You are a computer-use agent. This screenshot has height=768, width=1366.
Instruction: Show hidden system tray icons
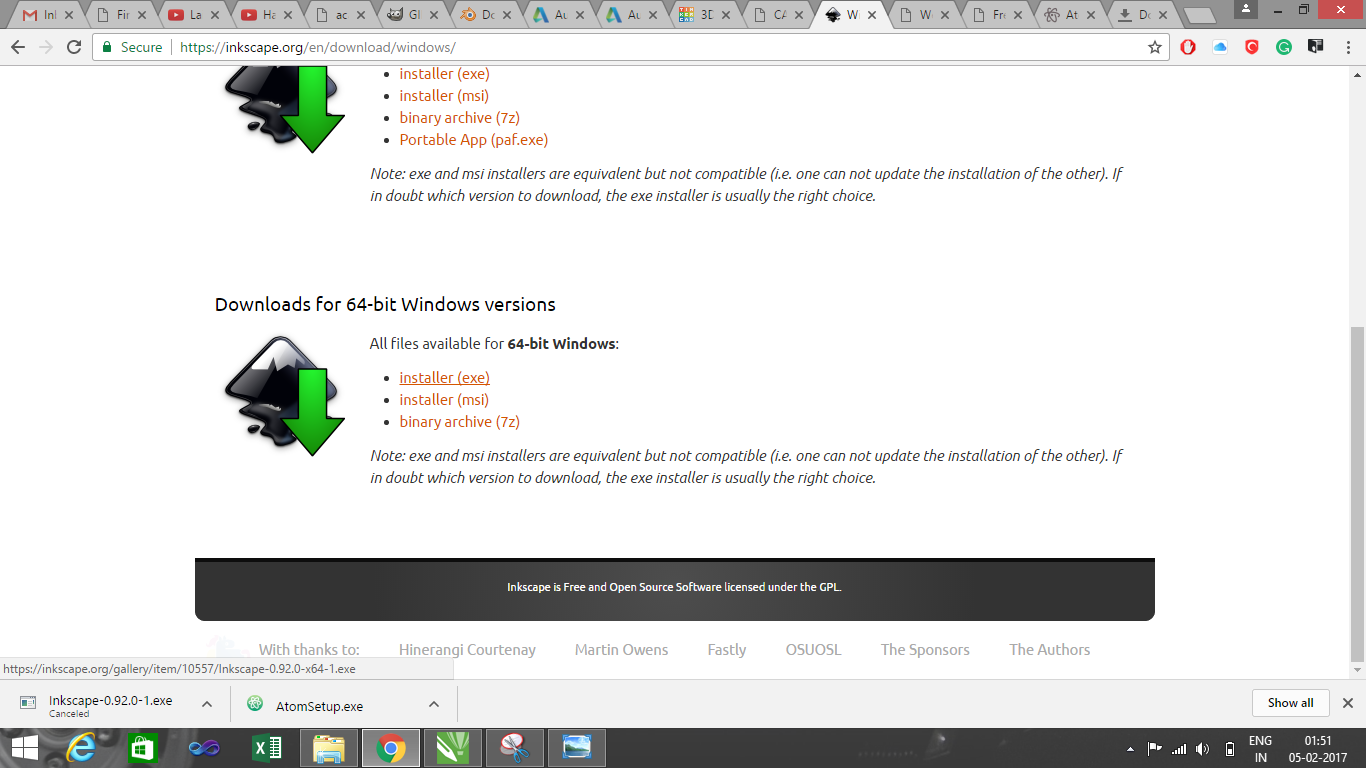(1131, 748)
